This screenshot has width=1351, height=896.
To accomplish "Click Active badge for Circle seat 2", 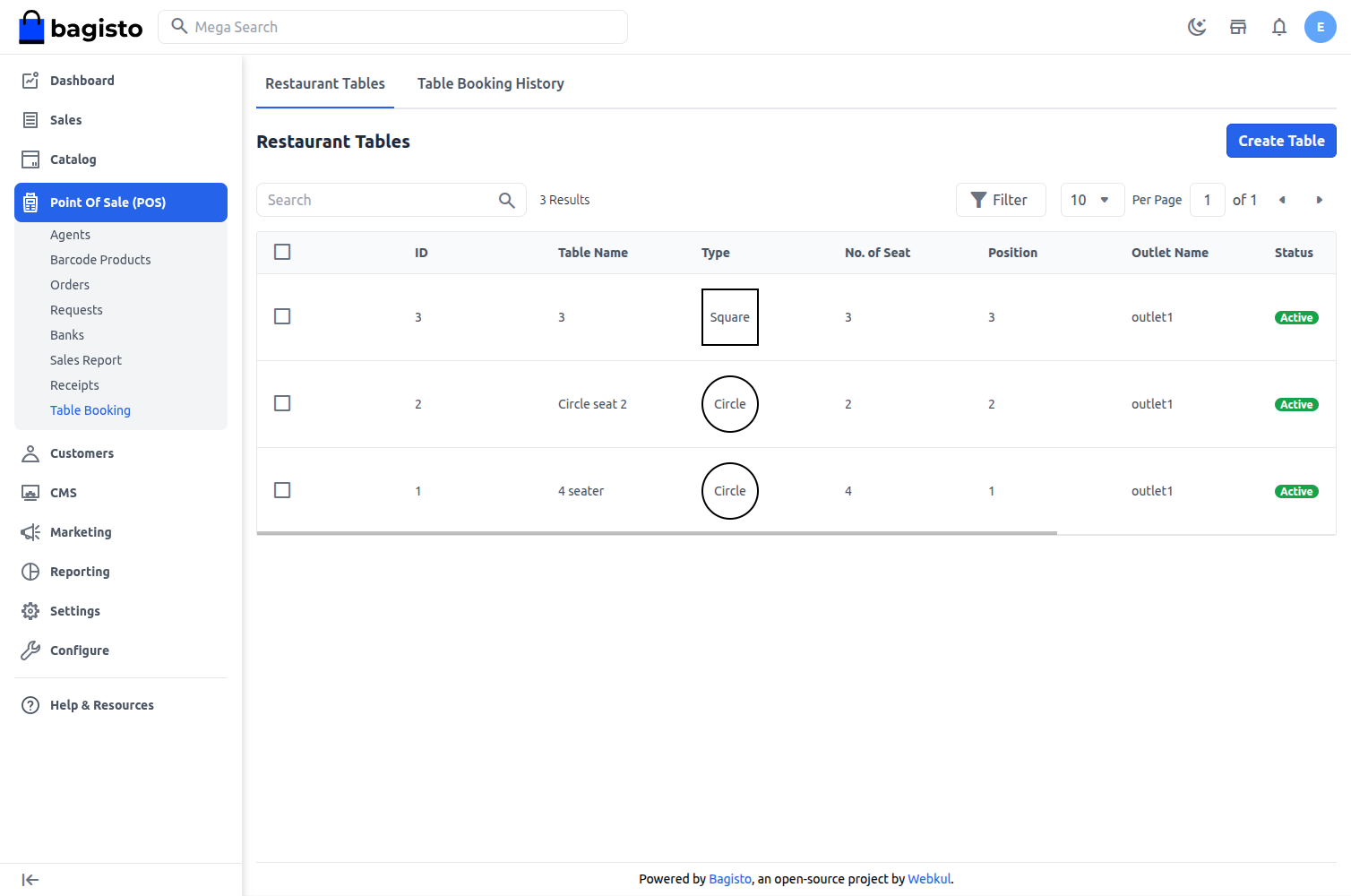I will pyautogui.click(x=1296, y=404).
